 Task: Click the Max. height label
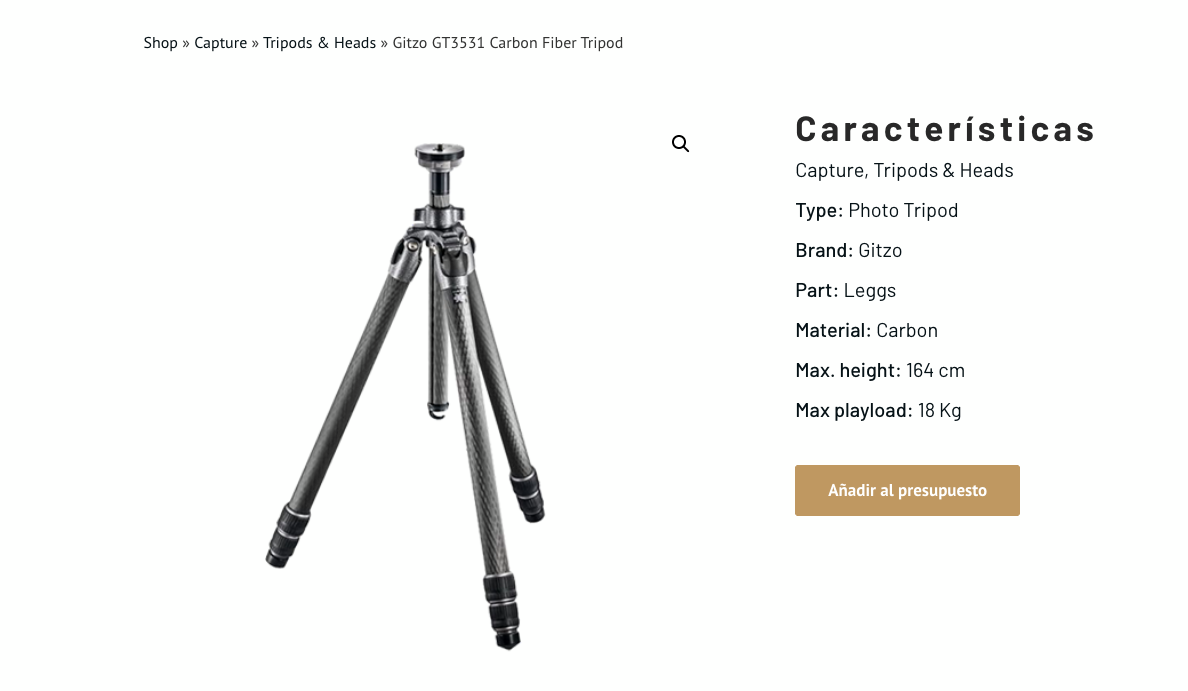[x=847, y=371]
